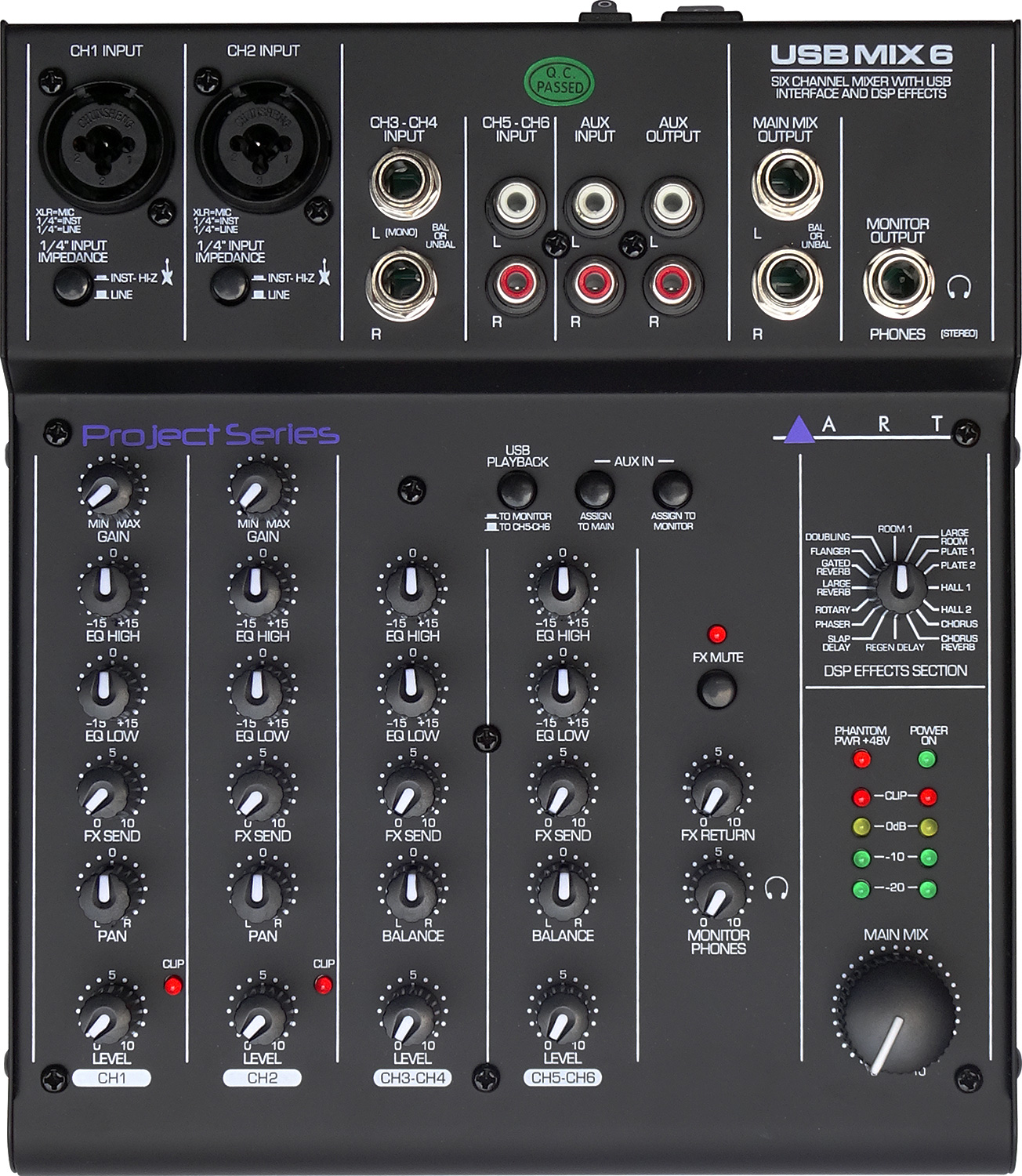Click the PHANTOM PWR +48V red LED
This screenshot has height=1176, width=1022.
coord(862,758)
